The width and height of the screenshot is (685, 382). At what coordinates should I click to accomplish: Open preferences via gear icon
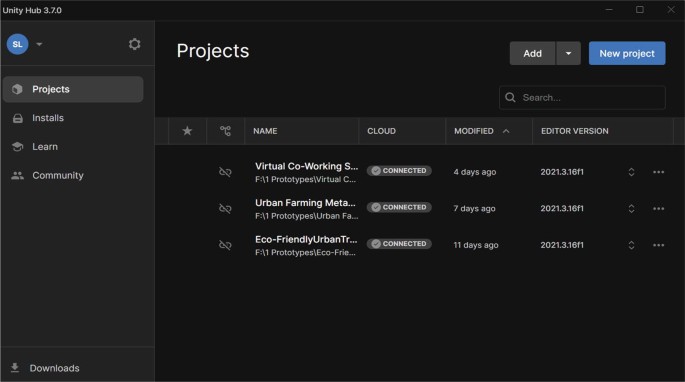click(x=135, y=44)
